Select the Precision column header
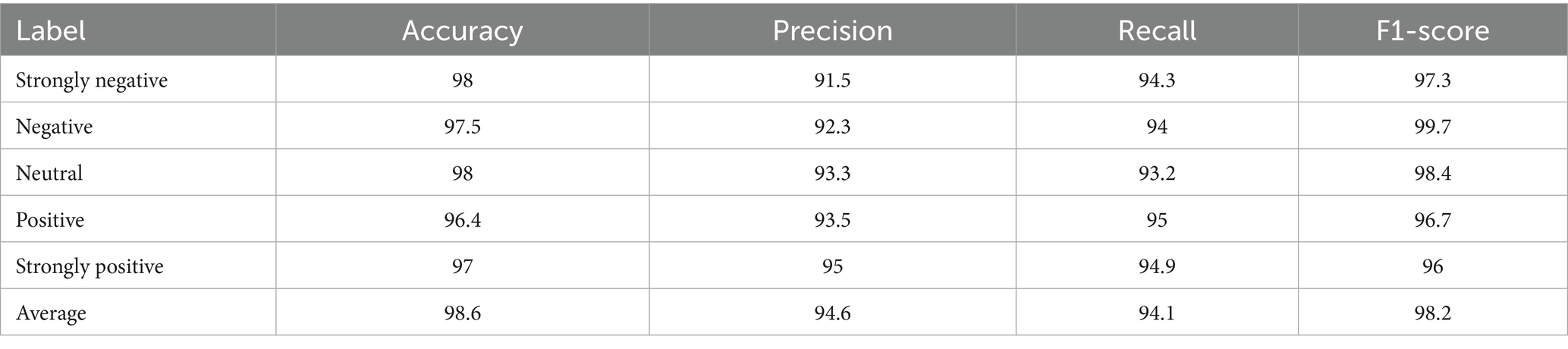Screen dimensions: 1568x349 point(832,30)
